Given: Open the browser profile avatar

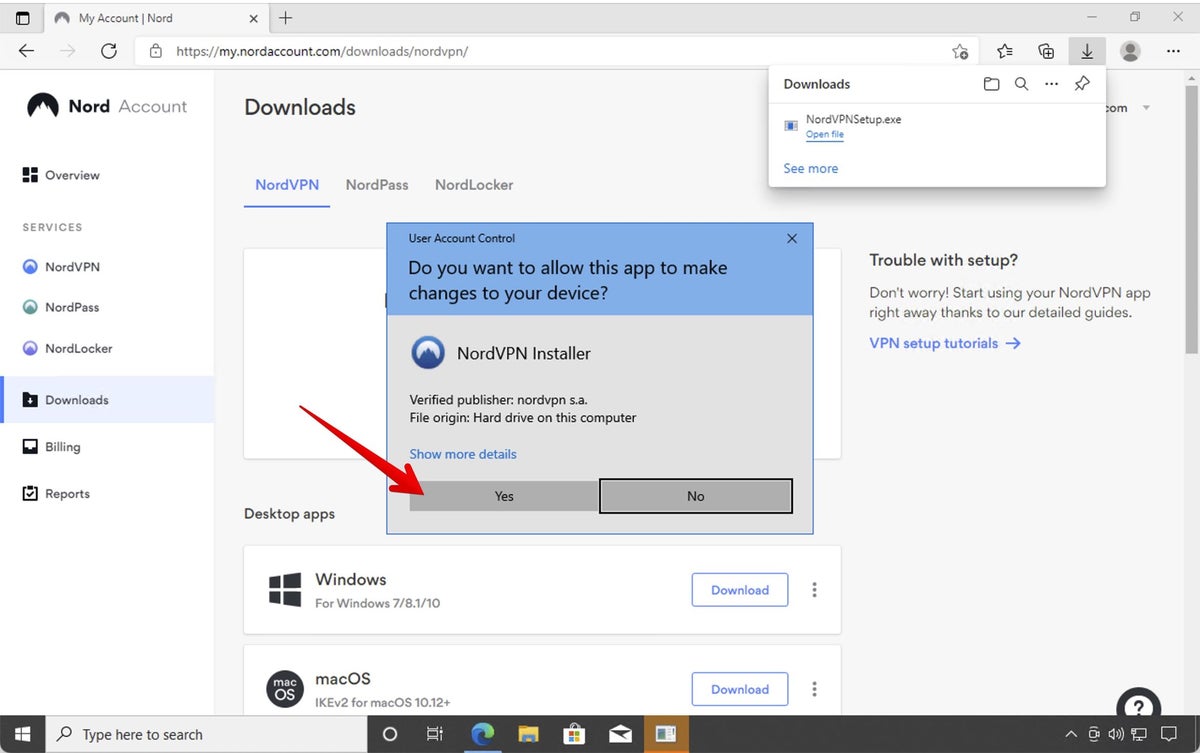Looking at the screenshot, I should pos(1130,51).
